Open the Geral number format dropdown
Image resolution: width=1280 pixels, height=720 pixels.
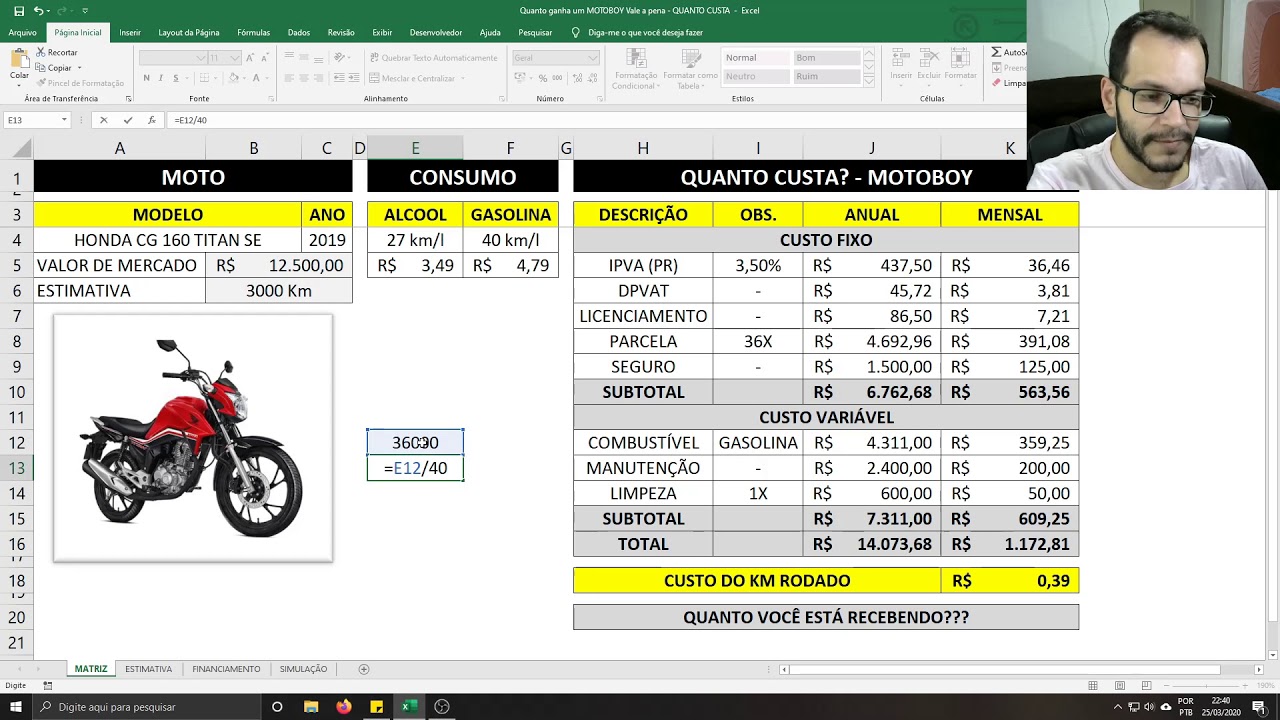(594, 58)
